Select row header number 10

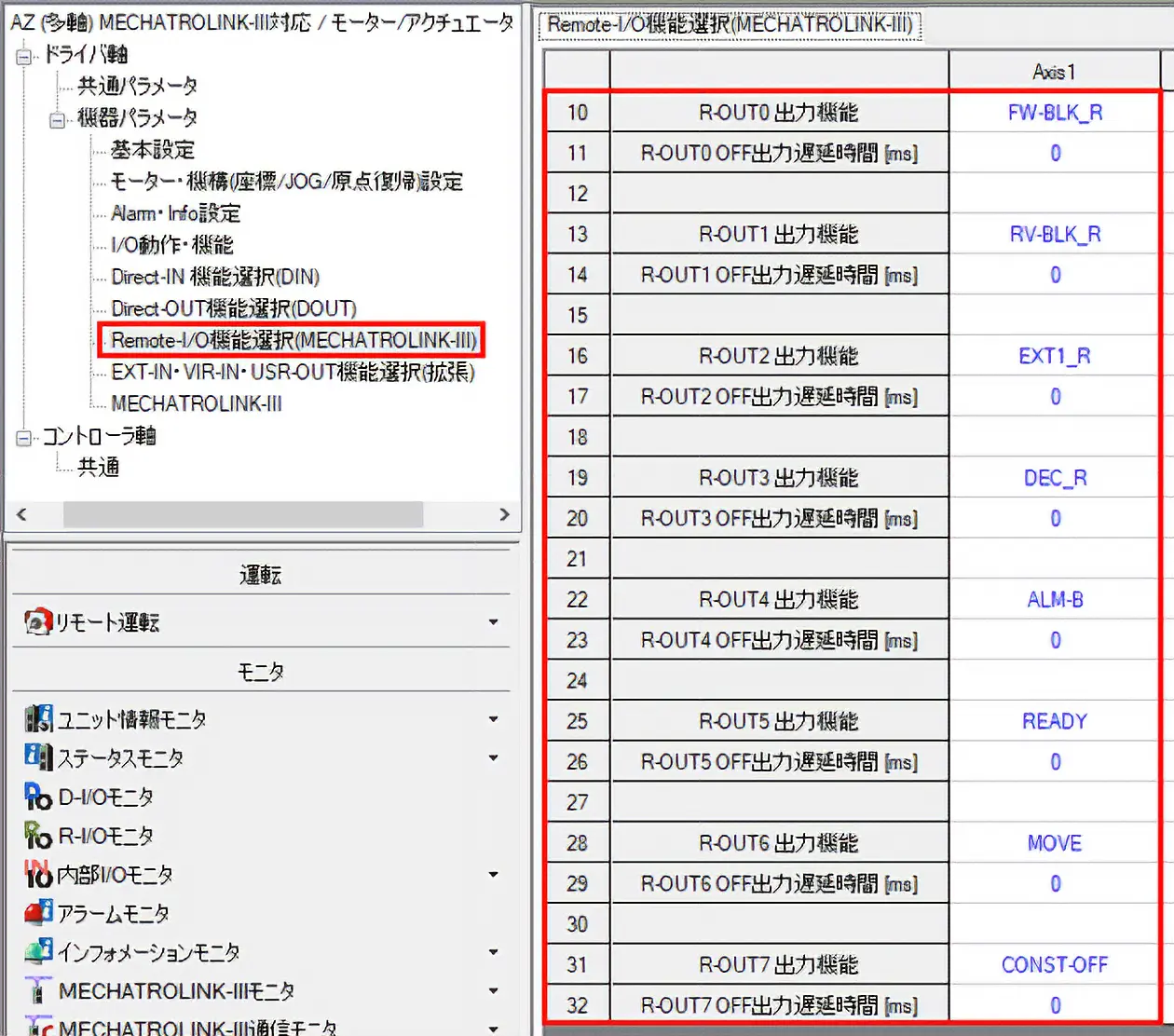pos(577,113)
